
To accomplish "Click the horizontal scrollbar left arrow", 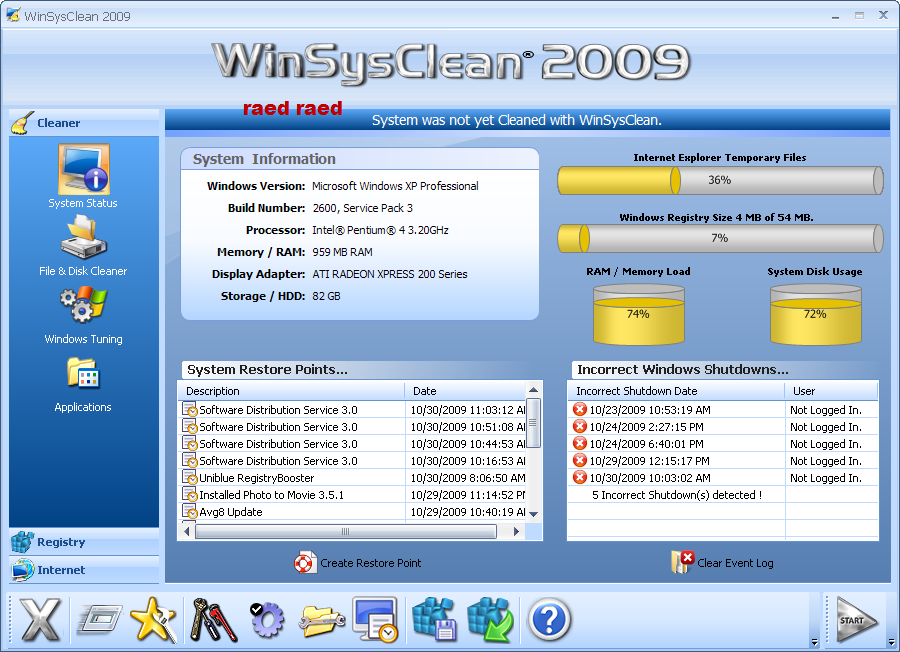I will tap(187, 531).
